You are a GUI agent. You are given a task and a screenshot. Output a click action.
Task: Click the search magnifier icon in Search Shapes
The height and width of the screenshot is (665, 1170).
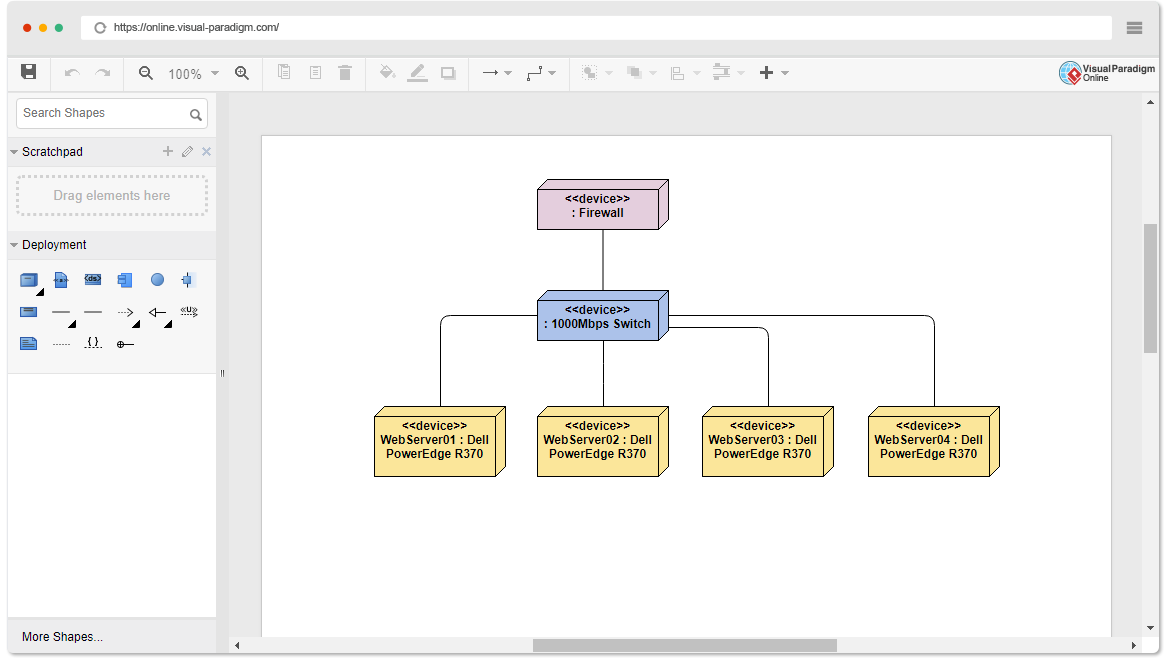[x=195, y=114]
